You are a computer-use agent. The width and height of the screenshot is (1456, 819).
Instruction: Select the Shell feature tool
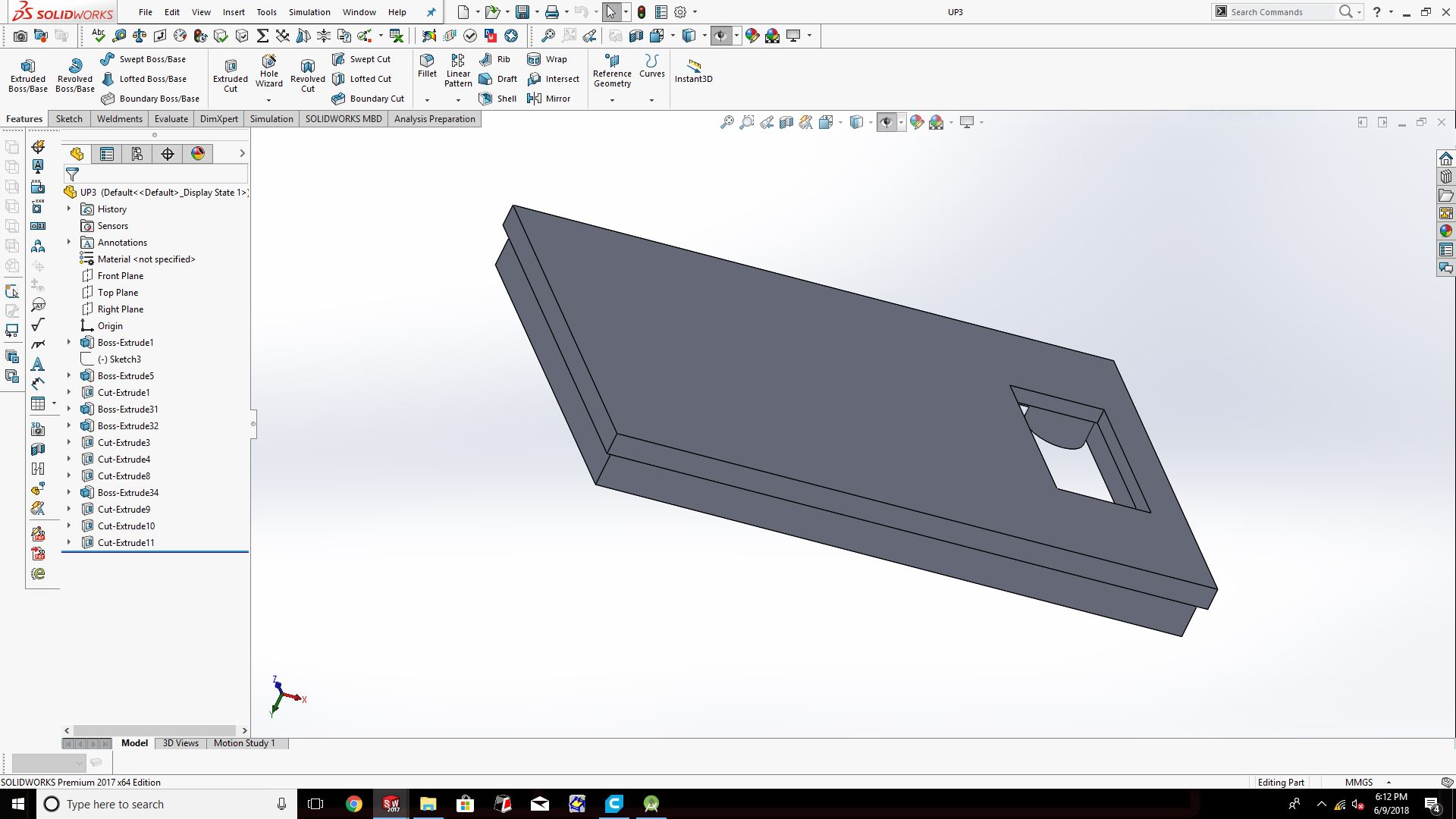[x=497, y=99]
